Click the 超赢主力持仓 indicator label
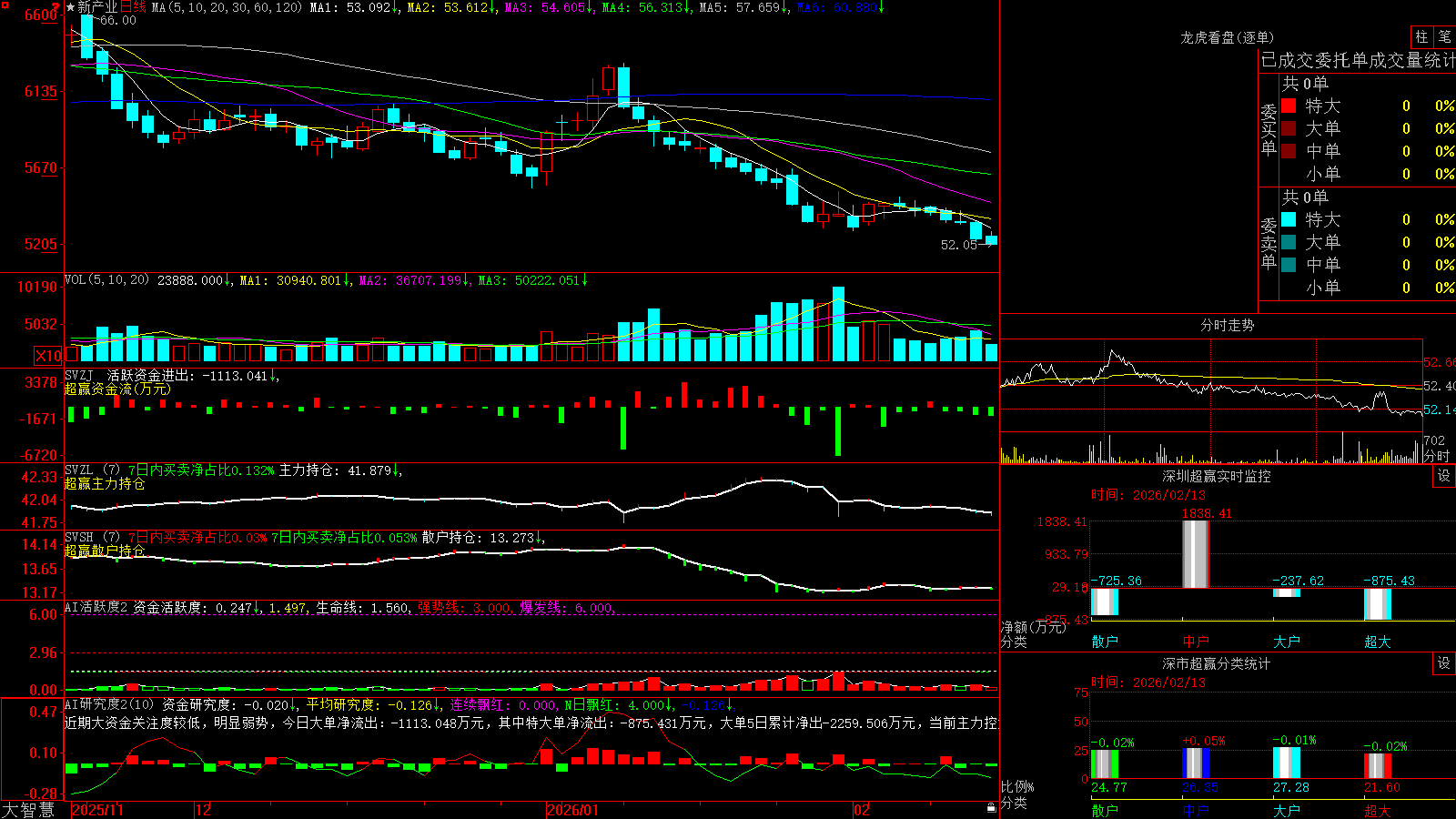1456x819 pixels. (x=105, y=483)
